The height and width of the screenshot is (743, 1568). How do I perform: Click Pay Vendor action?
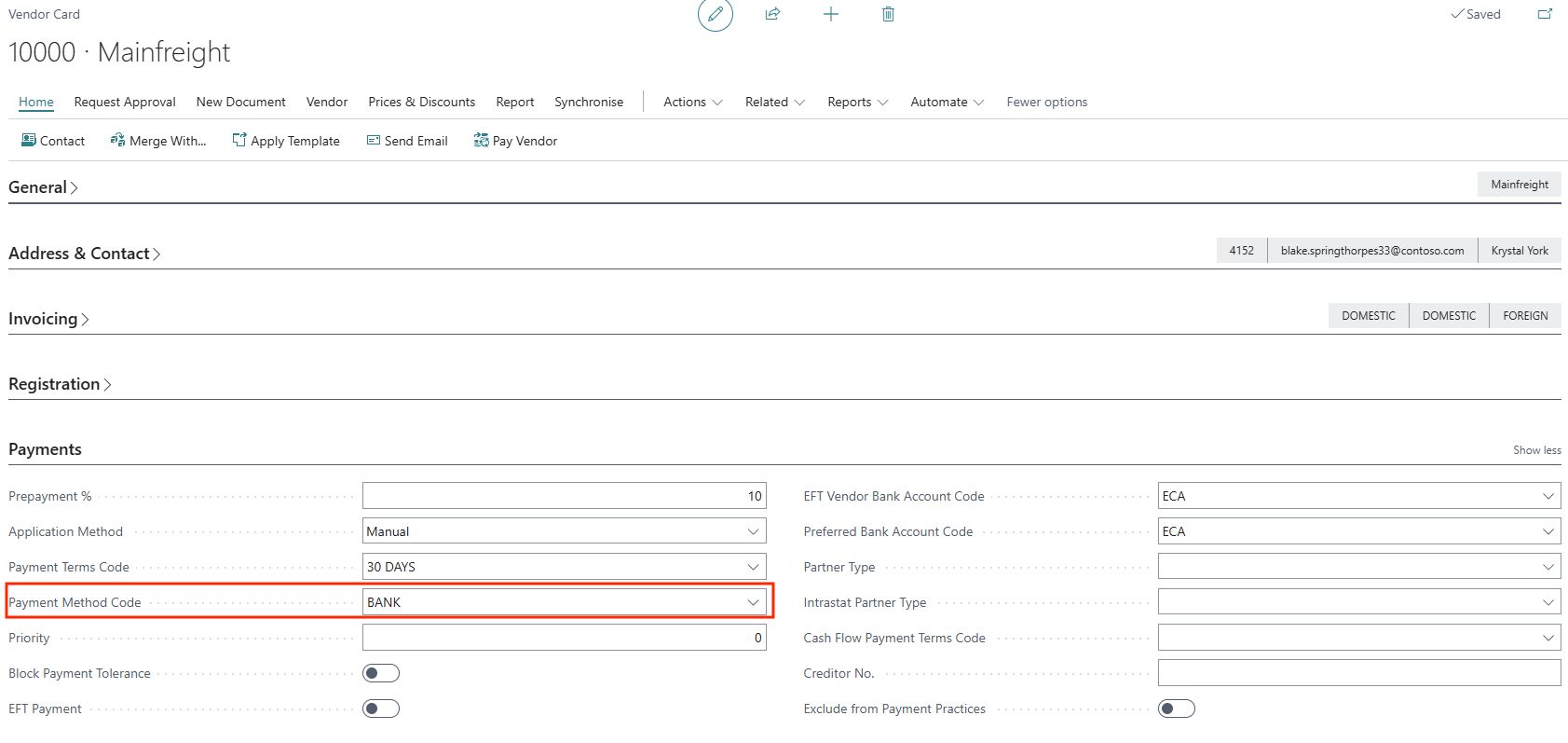pyautogui.click(x=515, y=141)
